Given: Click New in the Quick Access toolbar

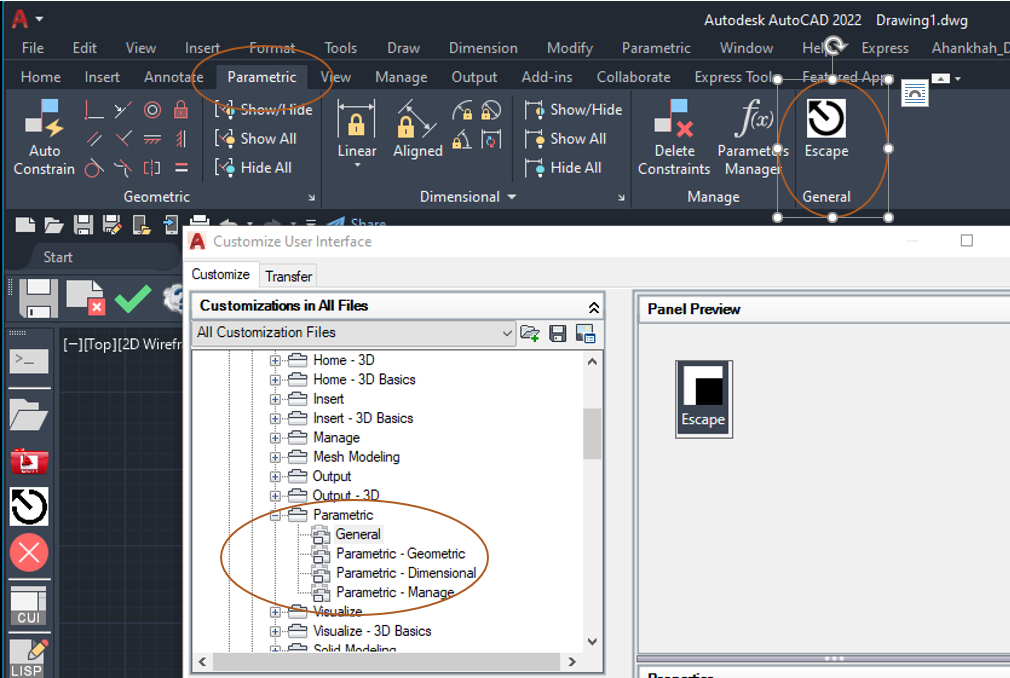Looking at the screenshot, I should [25, 225].
